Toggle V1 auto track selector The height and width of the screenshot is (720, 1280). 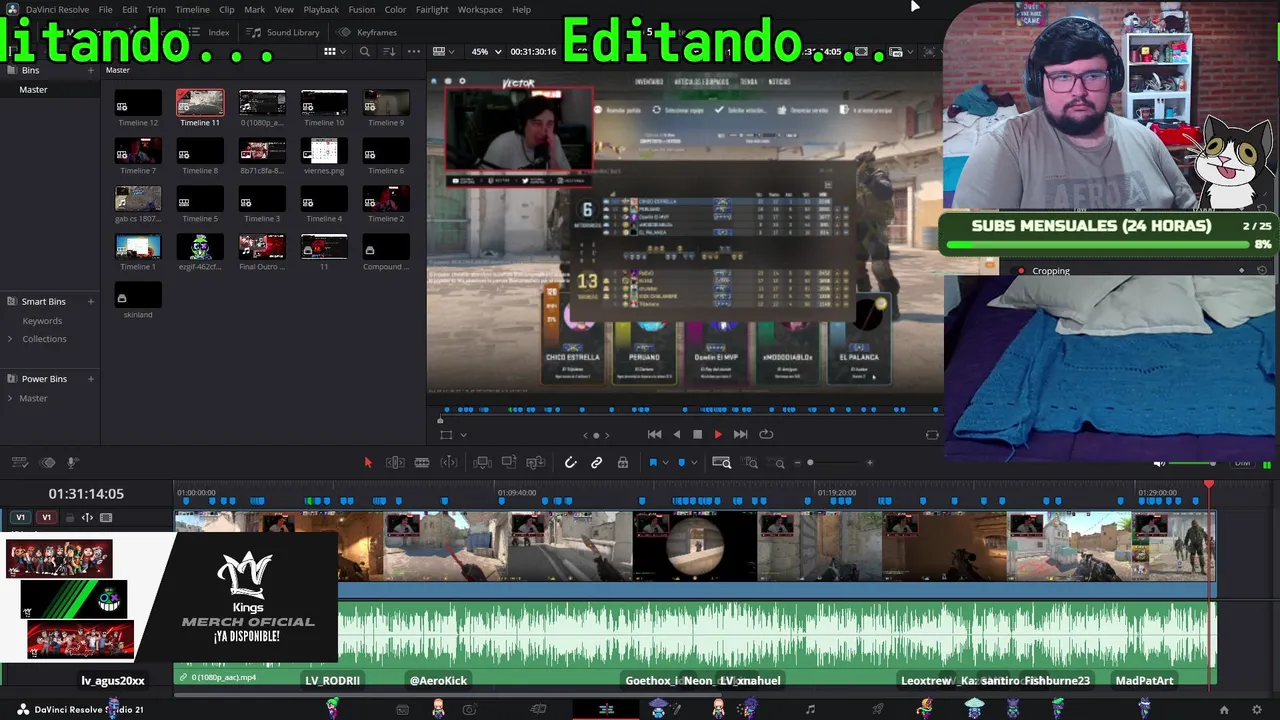87,517
